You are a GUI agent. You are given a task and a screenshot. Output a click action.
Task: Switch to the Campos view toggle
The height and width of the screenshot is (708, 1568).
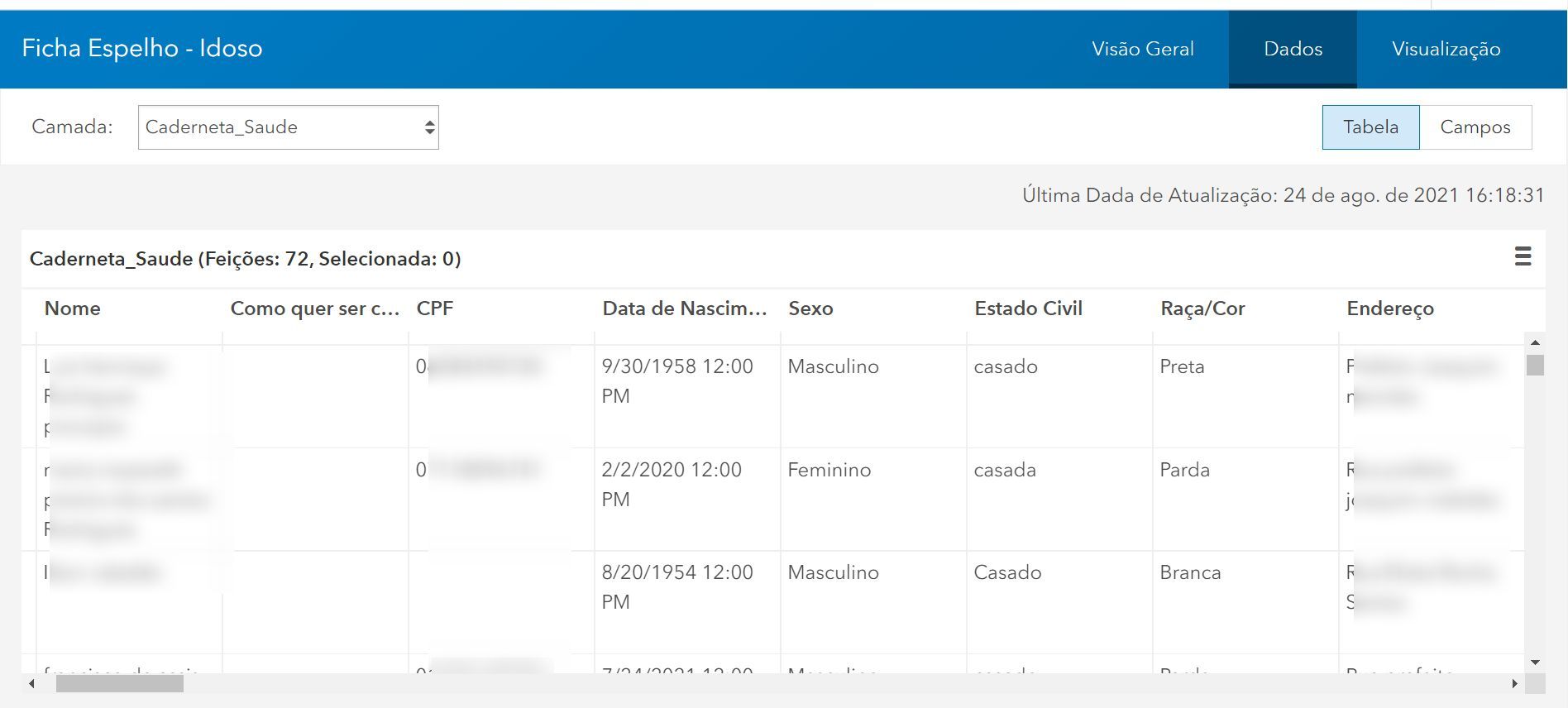(x=1475, y=127)
